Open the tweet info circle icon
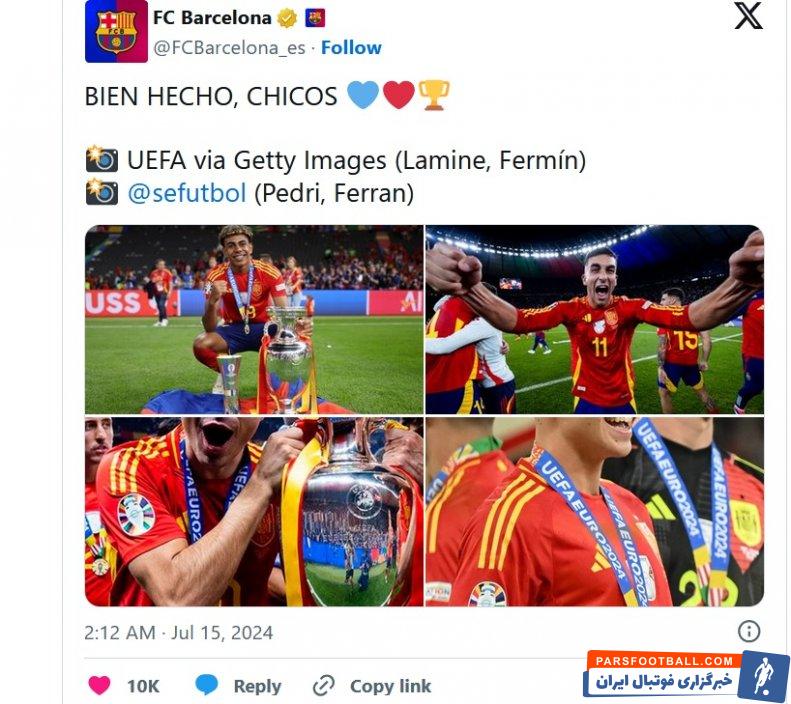This screenshot has width=791, height=704. [749, 631]
